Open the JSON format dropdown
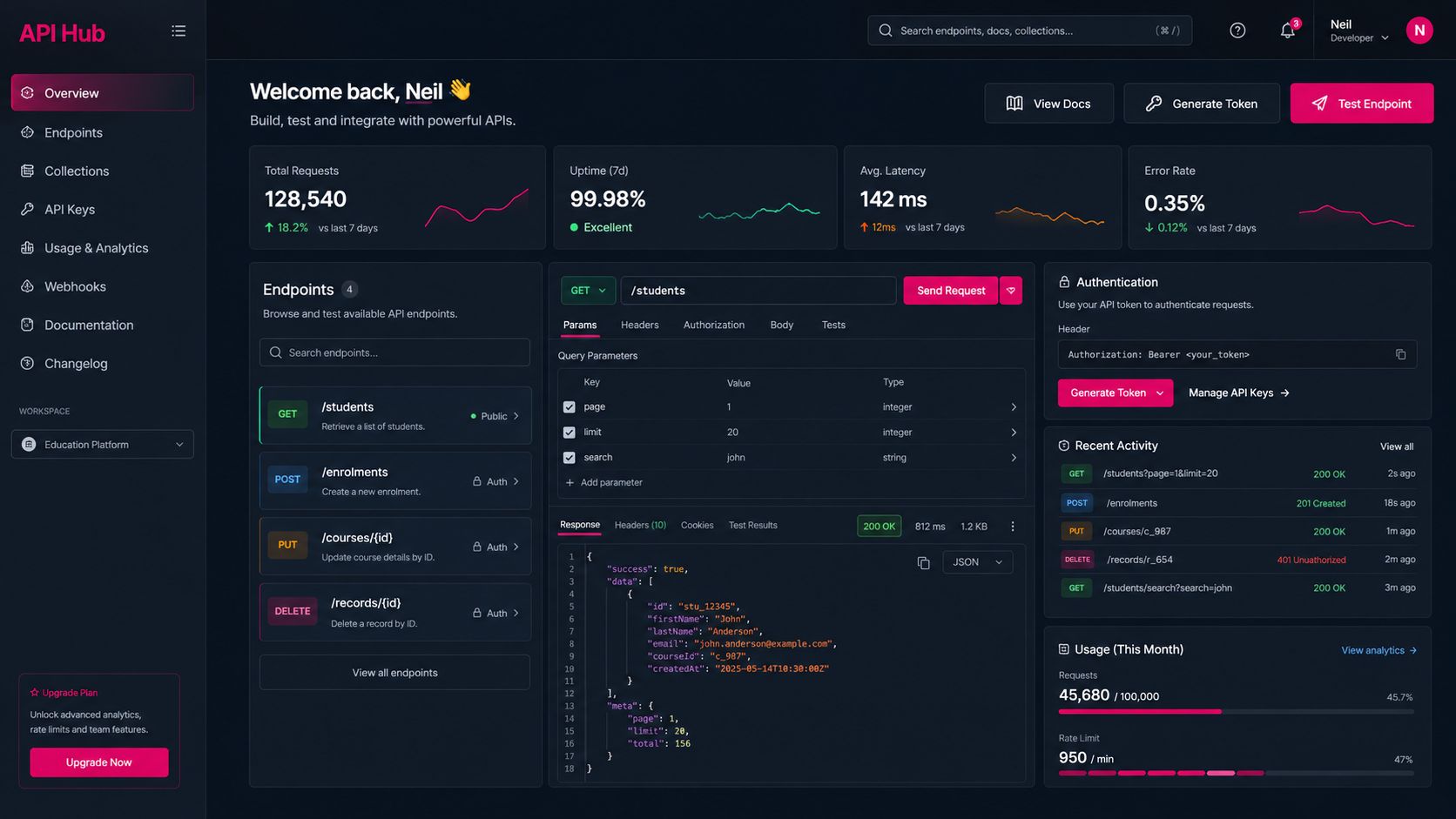 pyautogui.click(x=978, y=562)
